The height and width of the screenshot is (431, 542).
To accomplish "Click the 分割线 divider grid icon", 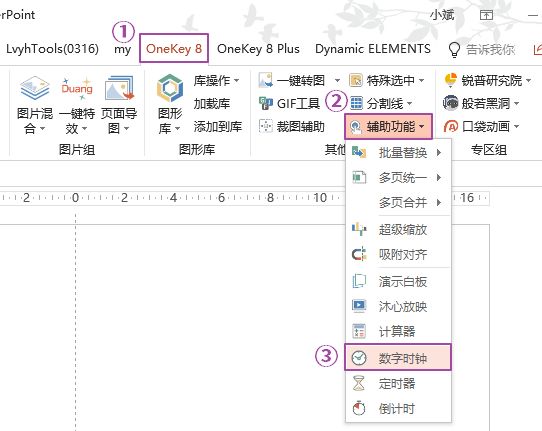I will [356, 103].
